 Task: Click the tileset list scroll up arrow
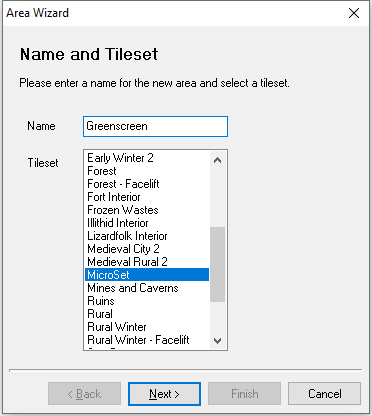pyautogui.click(x=218, y=160)
